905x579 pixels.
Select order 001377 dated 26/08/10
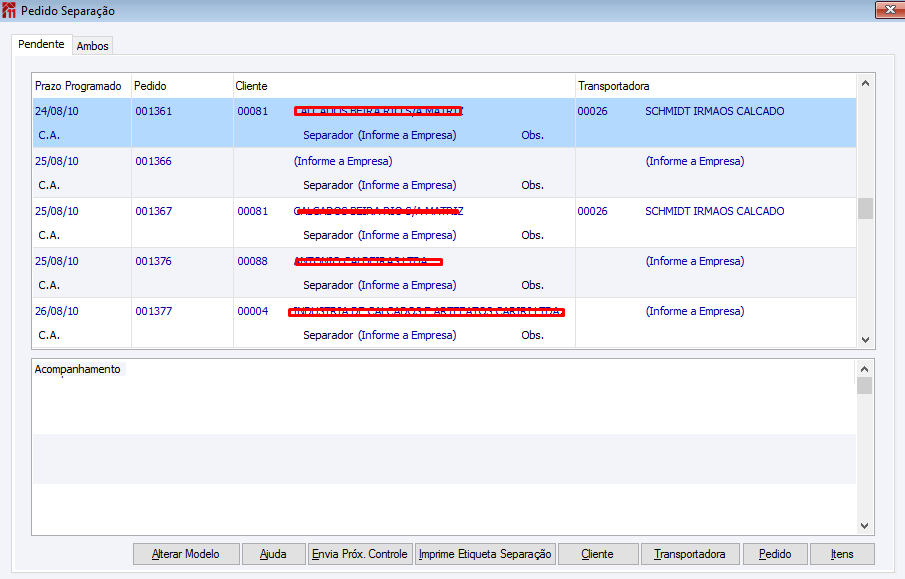pyautogui.click(x=444, y=323)
